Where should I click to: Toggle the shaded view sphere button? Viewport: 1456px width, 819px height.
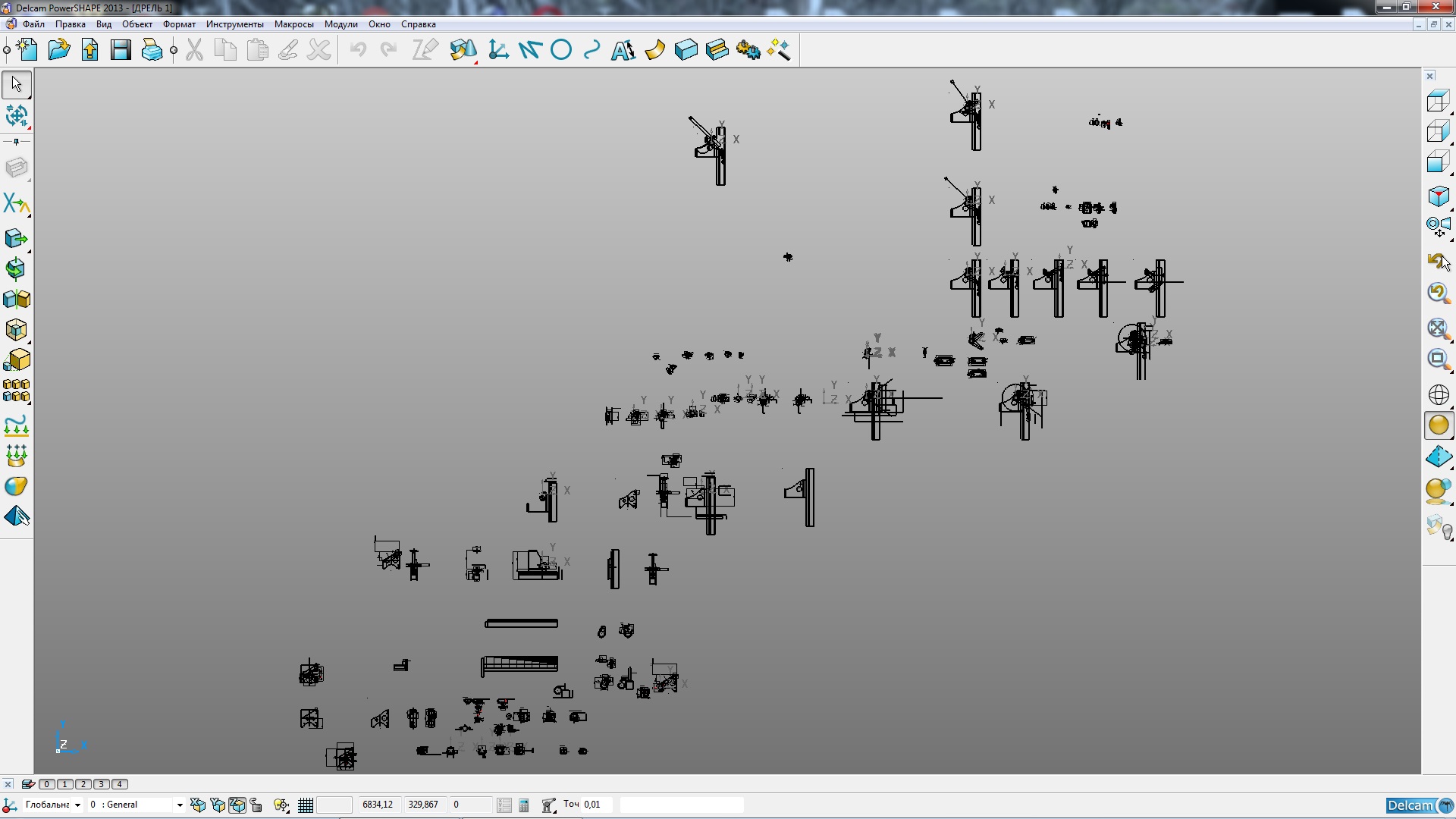(x=1438, y=425)
